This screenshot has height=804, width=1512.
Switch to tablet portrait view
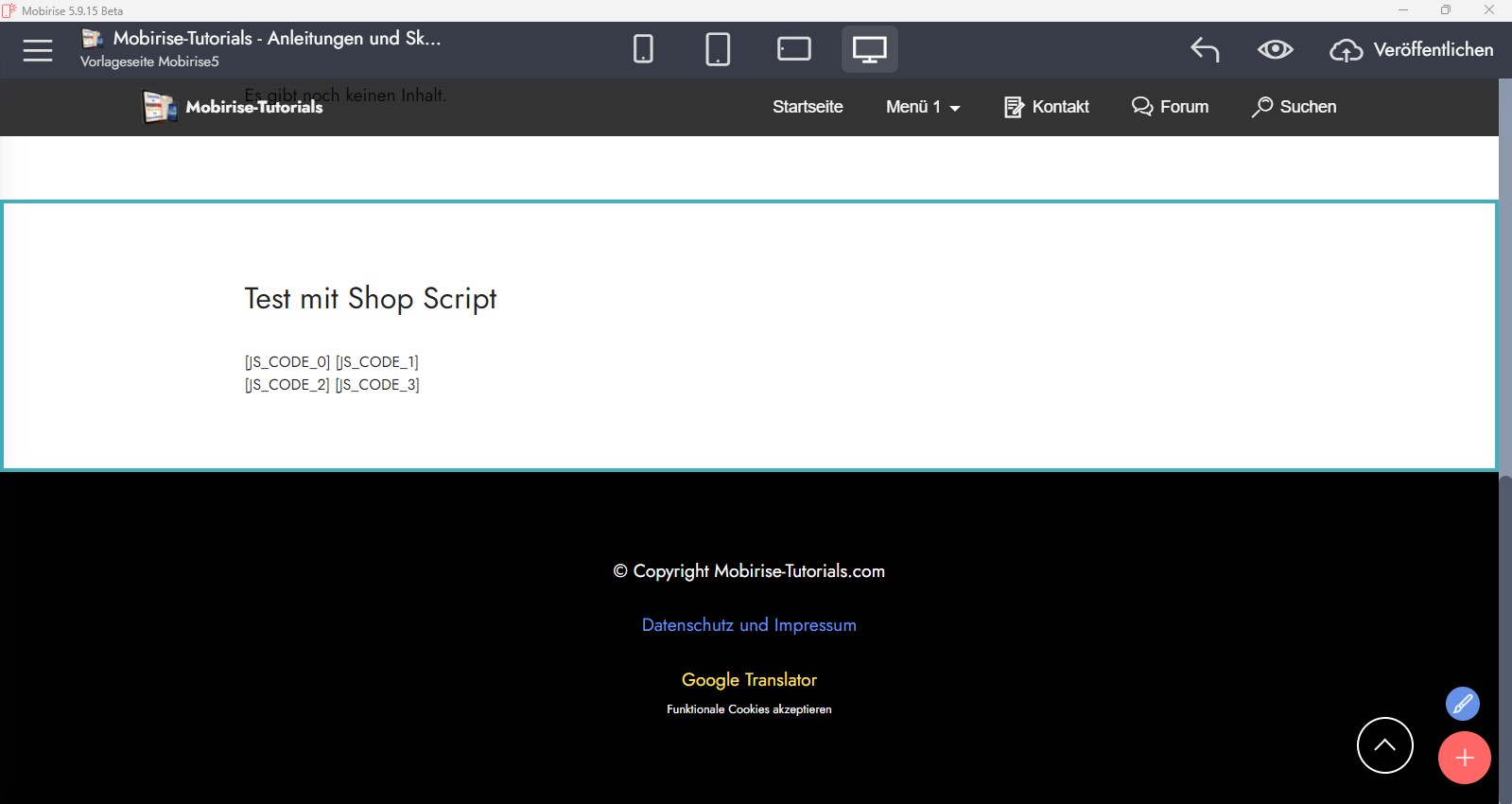pyautogui.click(x=718, y=49)
